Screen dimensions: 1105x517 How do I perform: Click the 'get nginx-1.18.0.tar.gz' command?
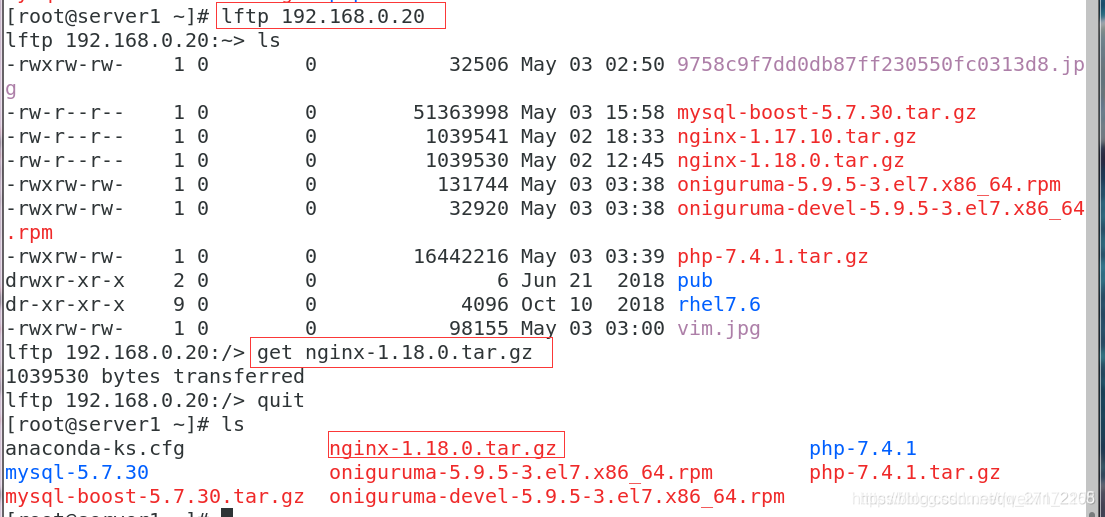point(395,352)
